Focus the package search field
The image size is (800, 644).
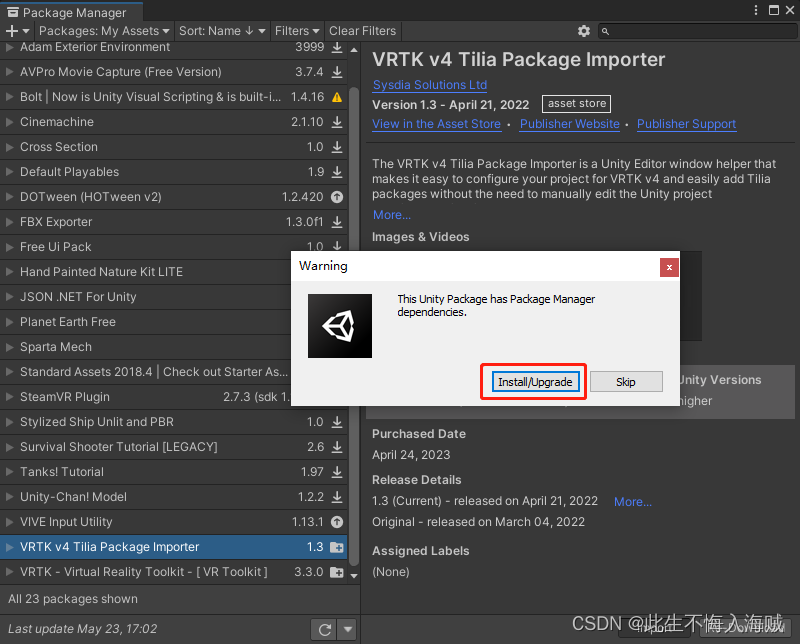click(698, 31)
